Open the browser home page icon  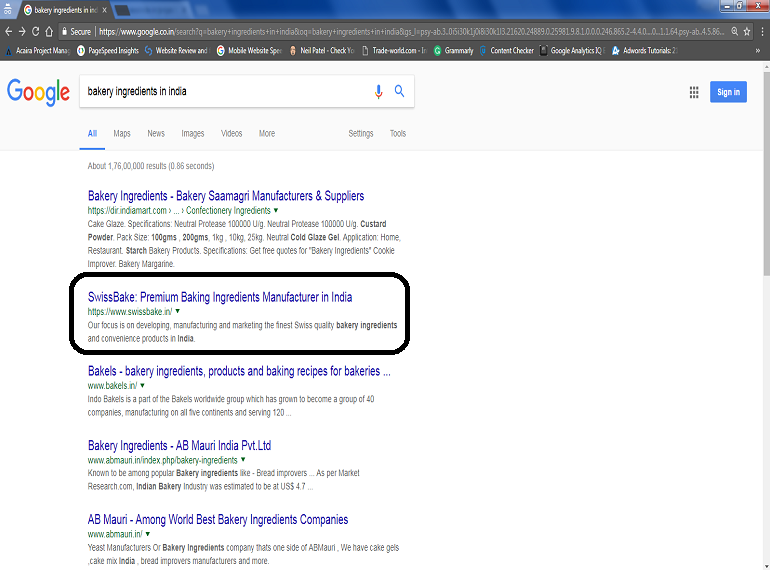(49, 31)
